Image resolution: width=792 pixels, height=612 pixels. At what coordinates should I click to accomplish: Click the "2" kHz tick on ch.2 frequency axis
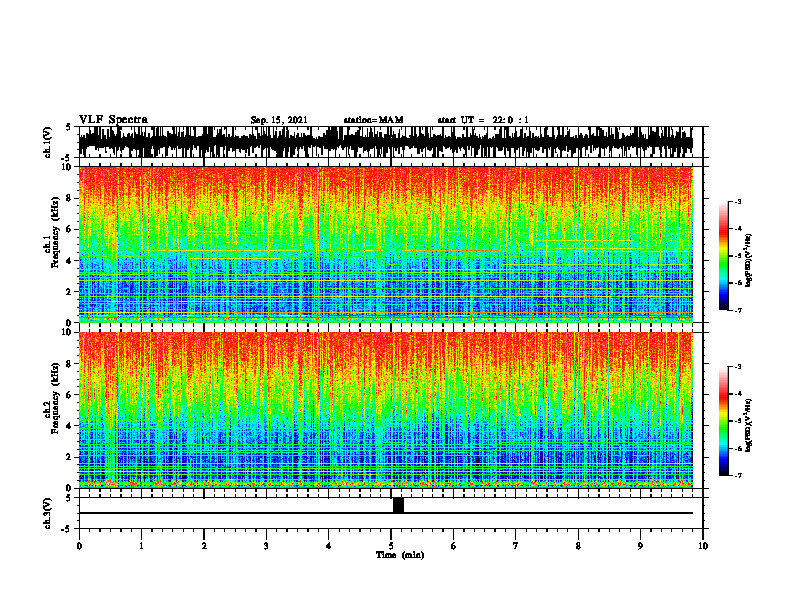(x=69, y=457)
